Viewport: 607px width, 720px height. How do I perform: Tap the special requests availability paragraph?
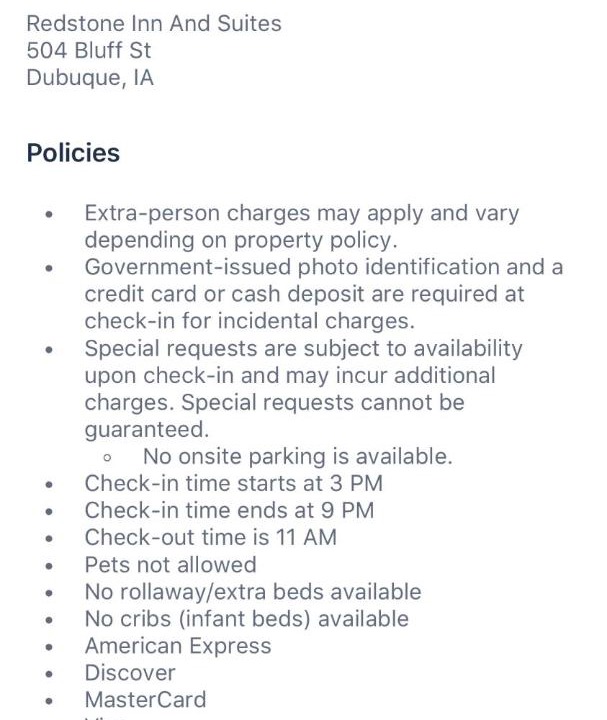[x=304, y=389]
